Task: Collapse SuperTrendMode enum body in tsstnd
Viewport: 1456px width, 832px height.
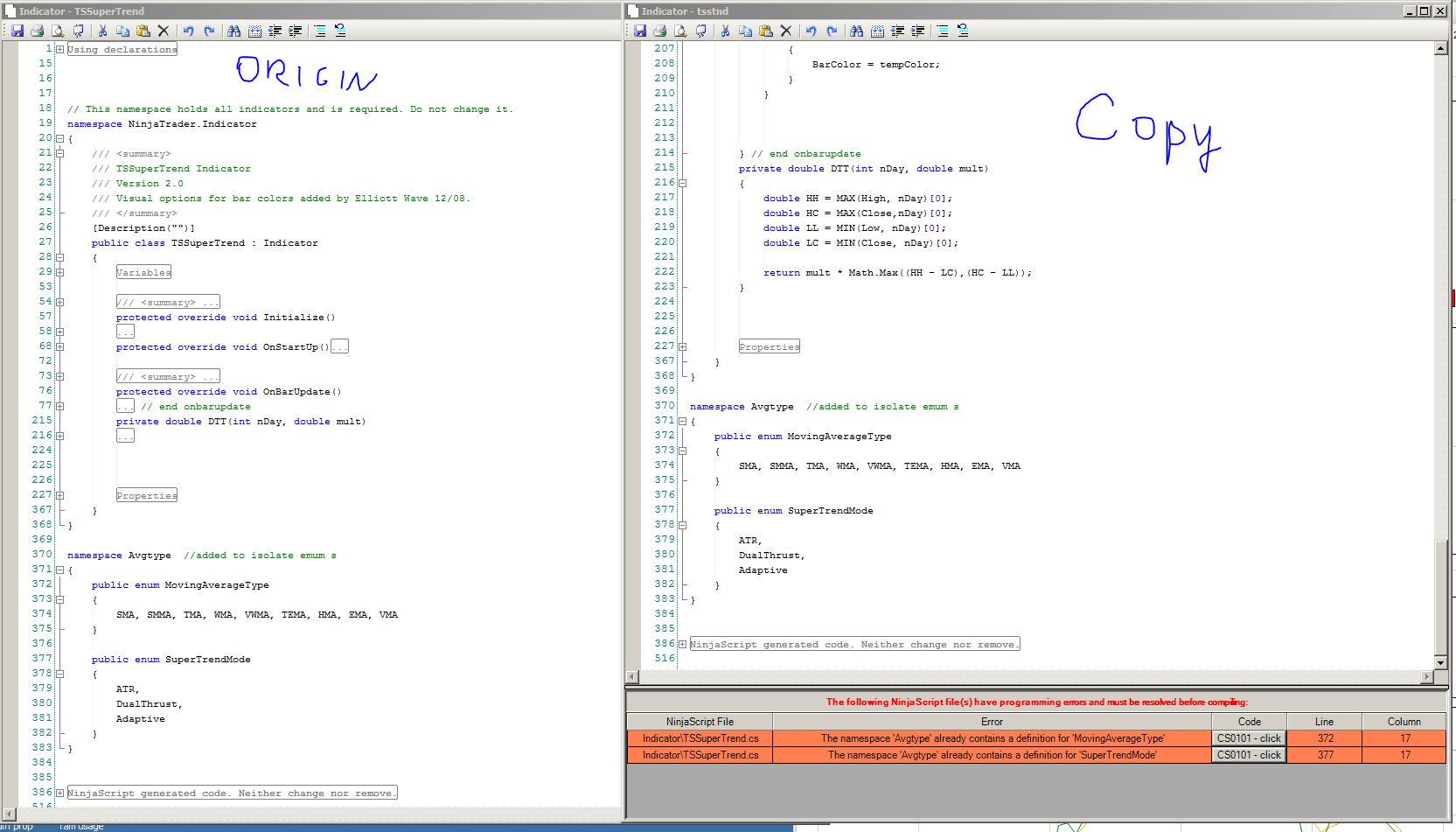Action: pos(682,525)
